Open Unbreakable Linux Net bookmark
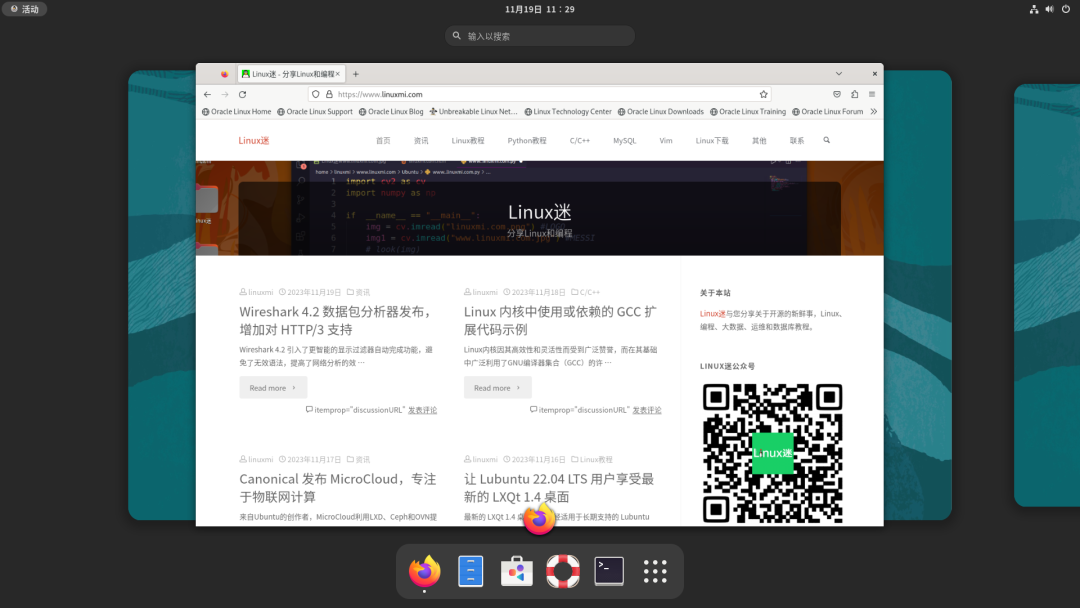 [473, 112]
